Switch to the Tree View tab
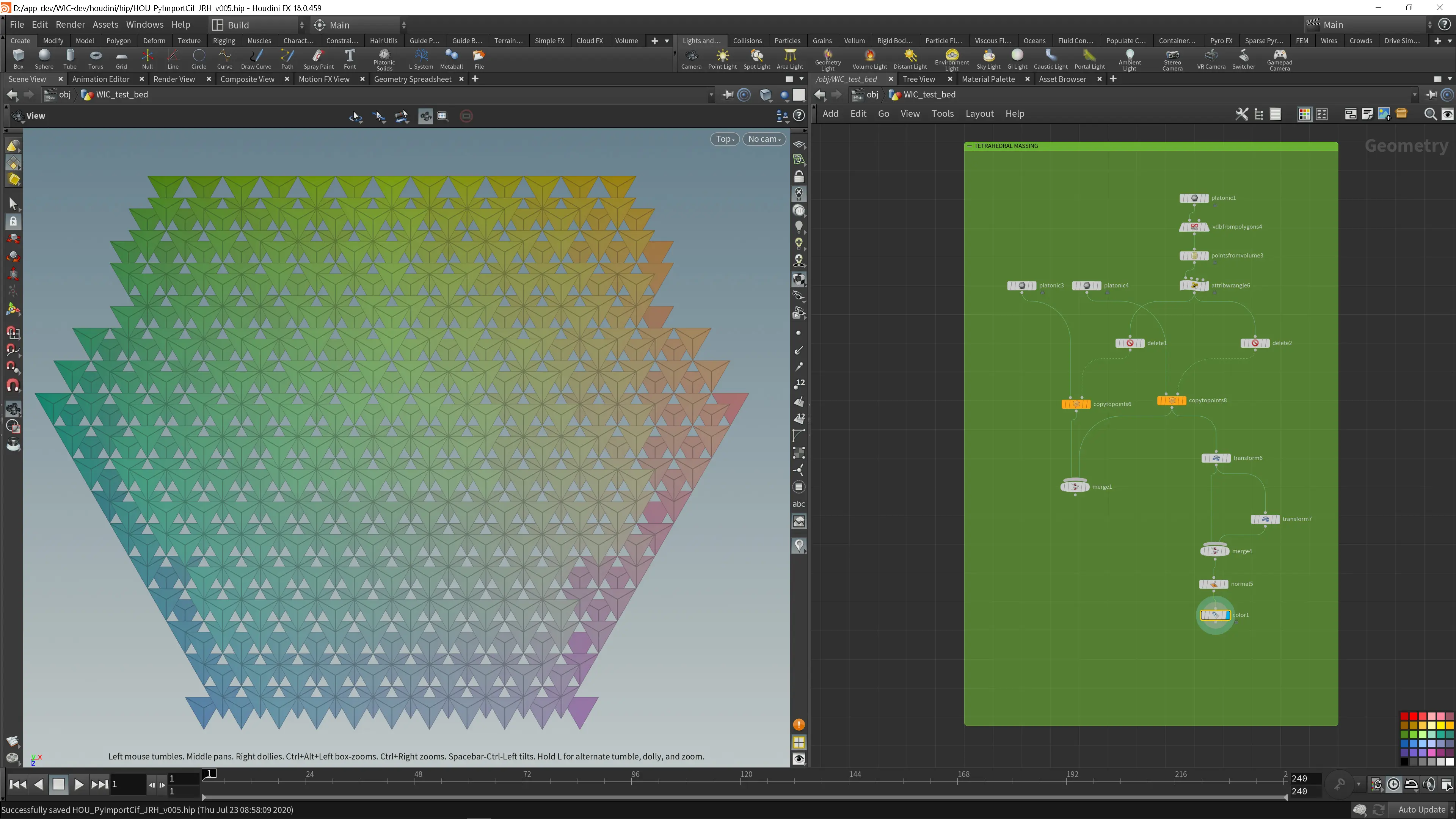This screenshot has width=1456, height=819. [x=918, y=79]
